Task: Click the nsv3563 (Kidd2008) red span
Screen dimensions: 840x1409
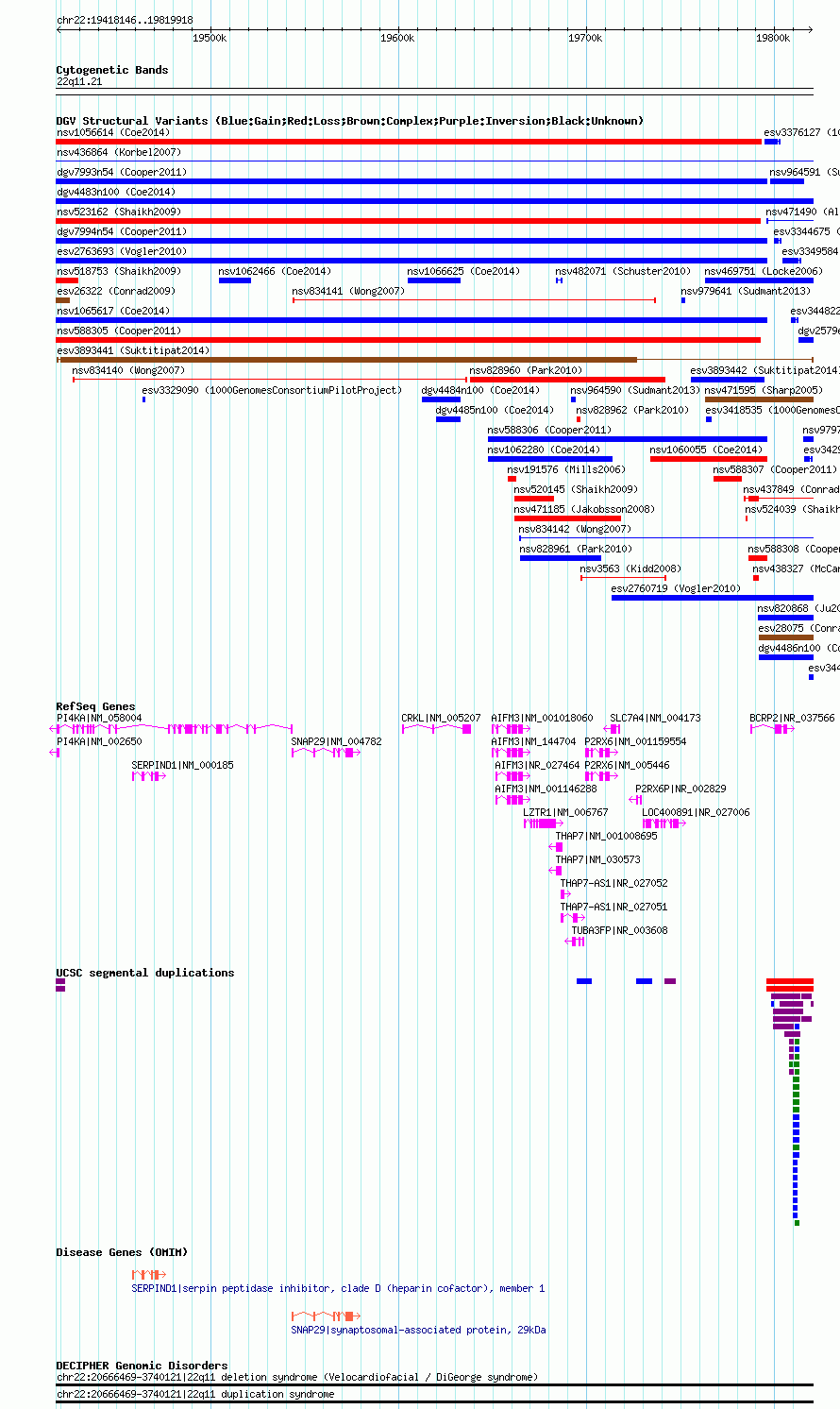Action: click(624, 578)
